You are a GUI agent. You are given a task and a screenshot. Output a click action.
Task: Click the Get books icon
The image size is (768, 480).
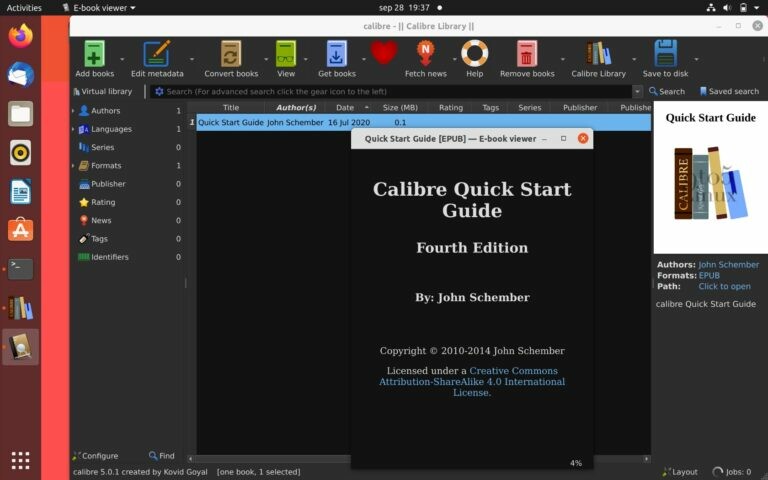[337, 54]
